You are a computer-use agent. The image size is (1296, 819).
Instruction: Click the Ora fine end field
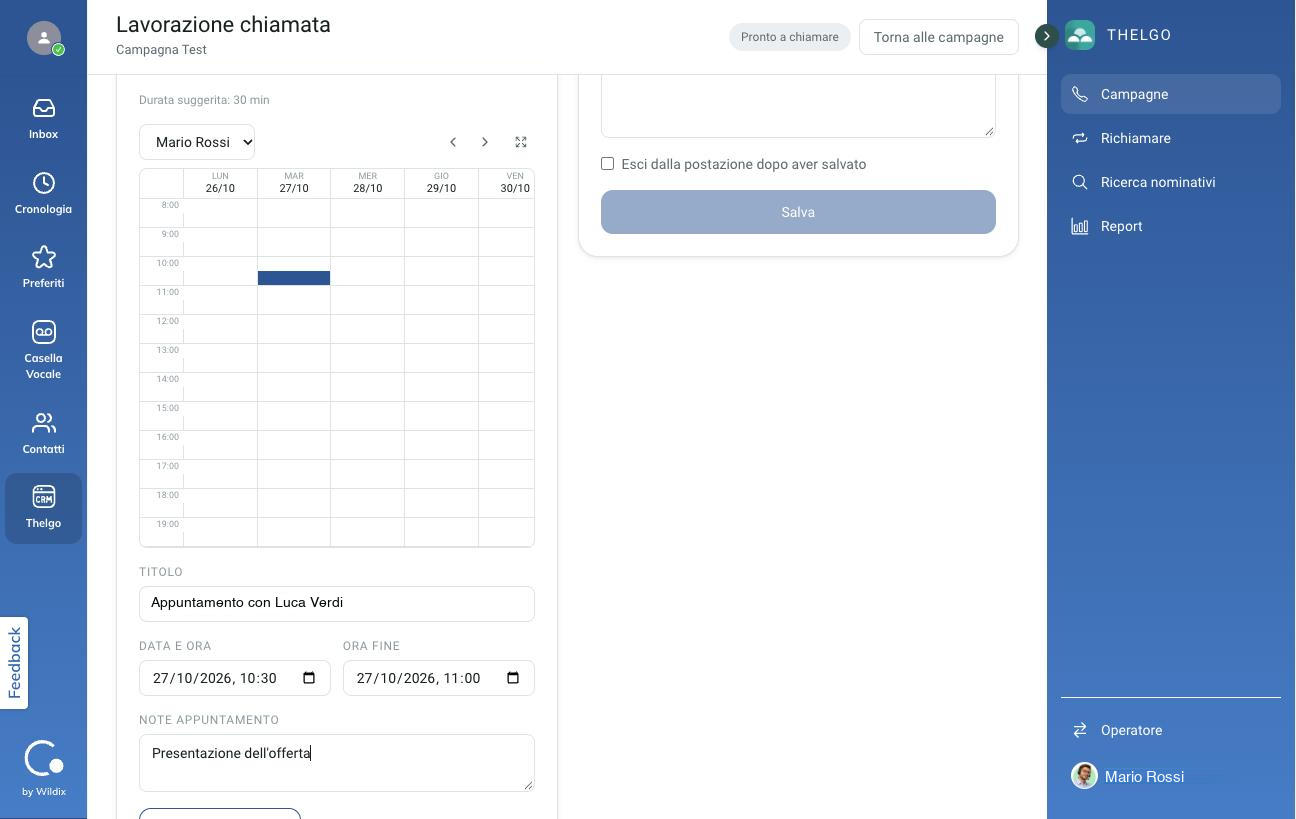pyautogui.click(x=439, y=678)
